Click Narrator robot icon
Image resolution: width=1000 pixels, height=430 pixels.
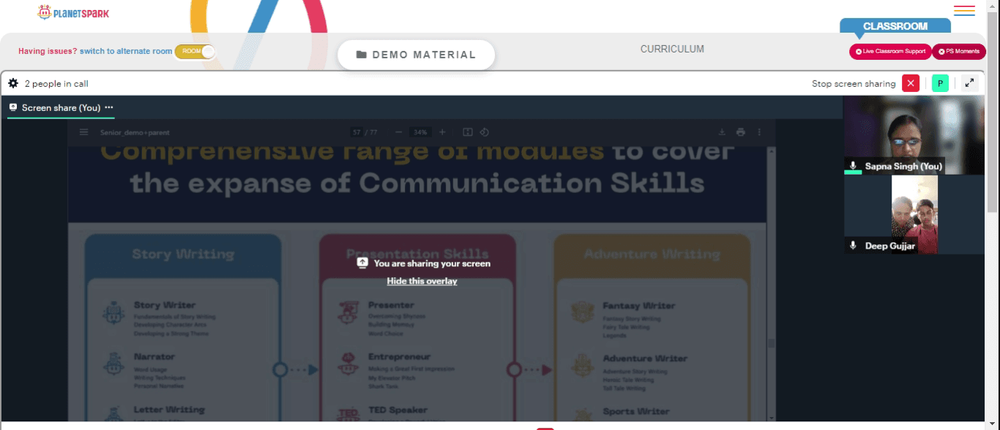[x=114, y=364]
